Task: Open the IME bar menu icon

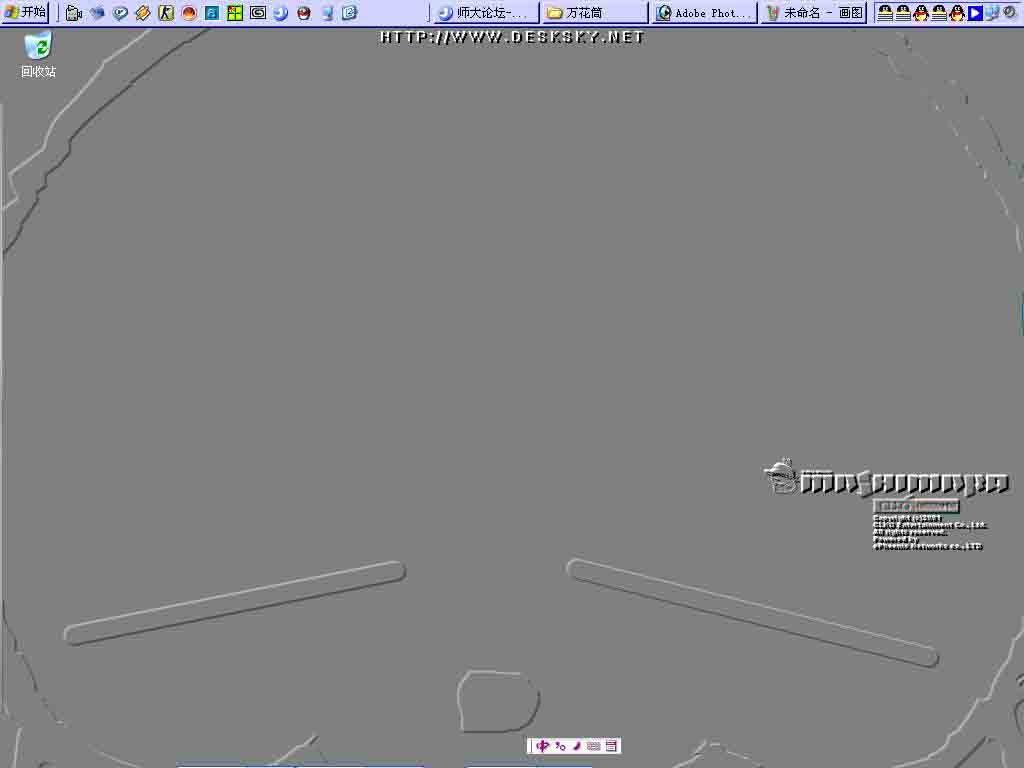Action: [x=611, y=746]
